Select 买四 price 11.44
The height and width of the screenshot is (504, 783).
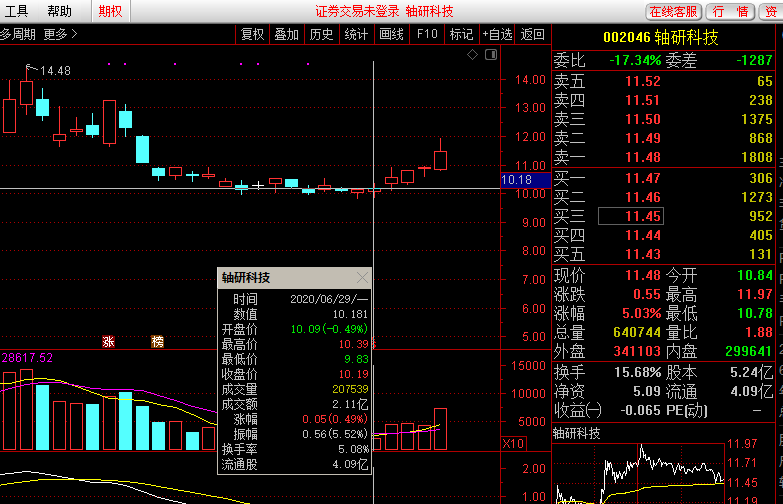click(643, 235)
